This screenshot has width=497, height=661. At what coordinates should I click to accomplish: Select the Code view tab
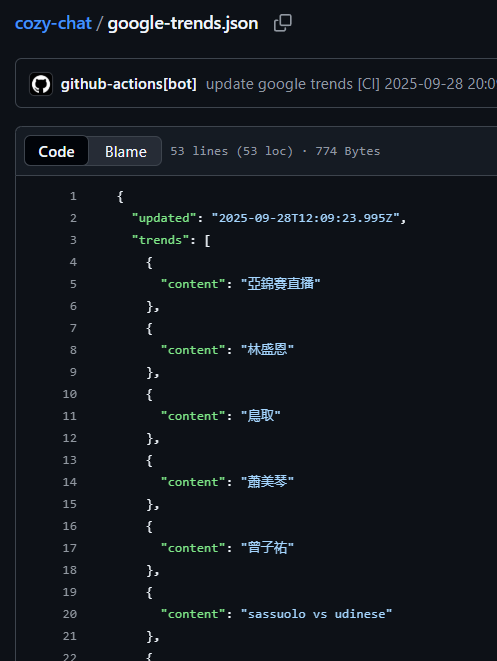pos(56,151)
